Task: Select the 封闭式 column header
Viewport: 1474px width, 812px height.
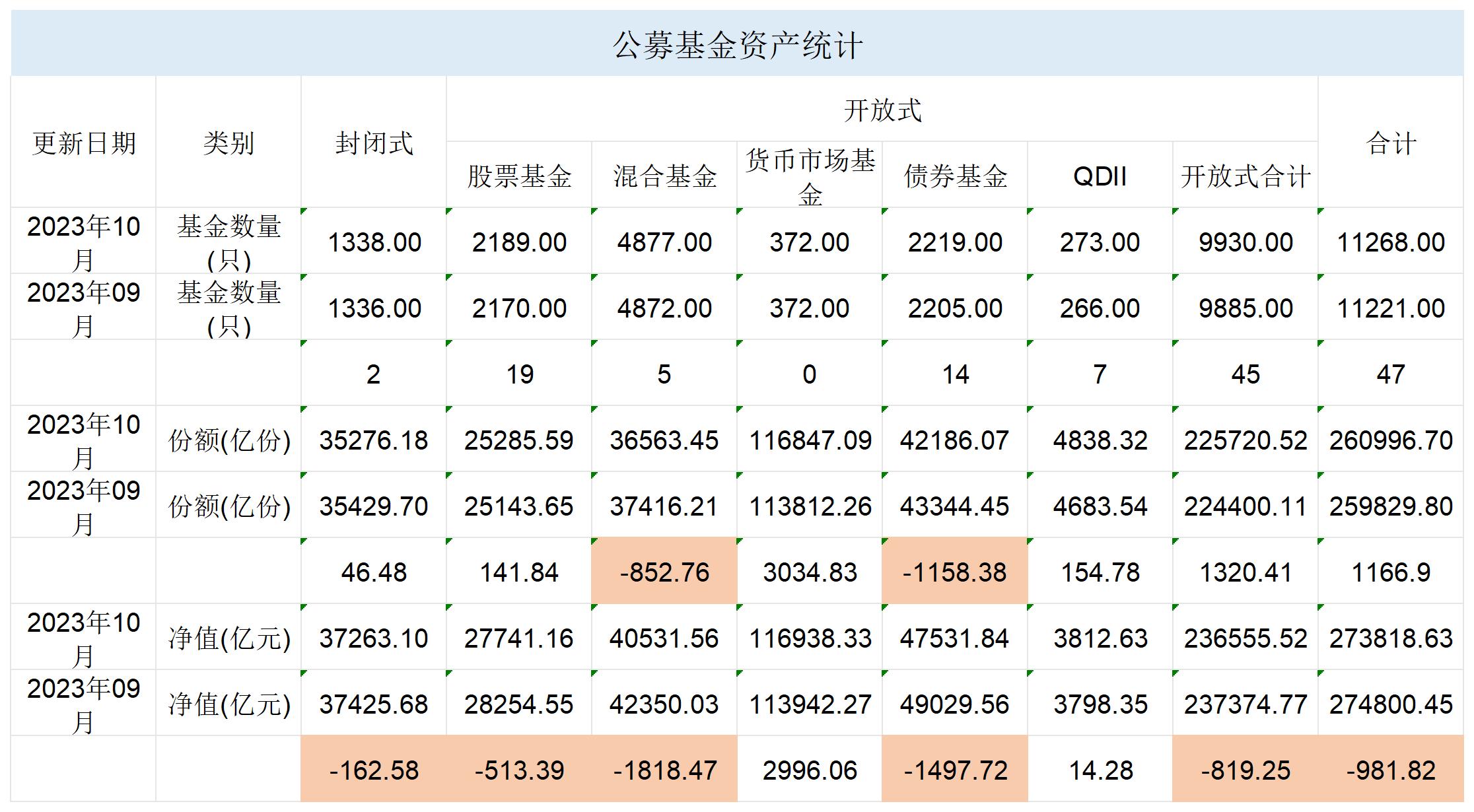Action: point(374,143)
